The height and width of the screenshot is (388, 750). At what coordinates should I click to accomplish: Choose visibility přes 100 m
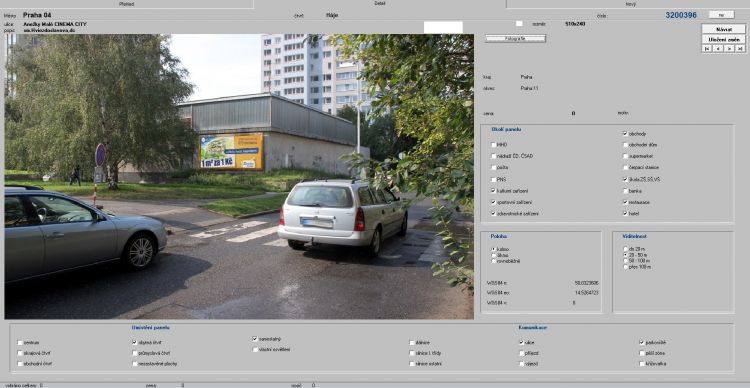625,267
